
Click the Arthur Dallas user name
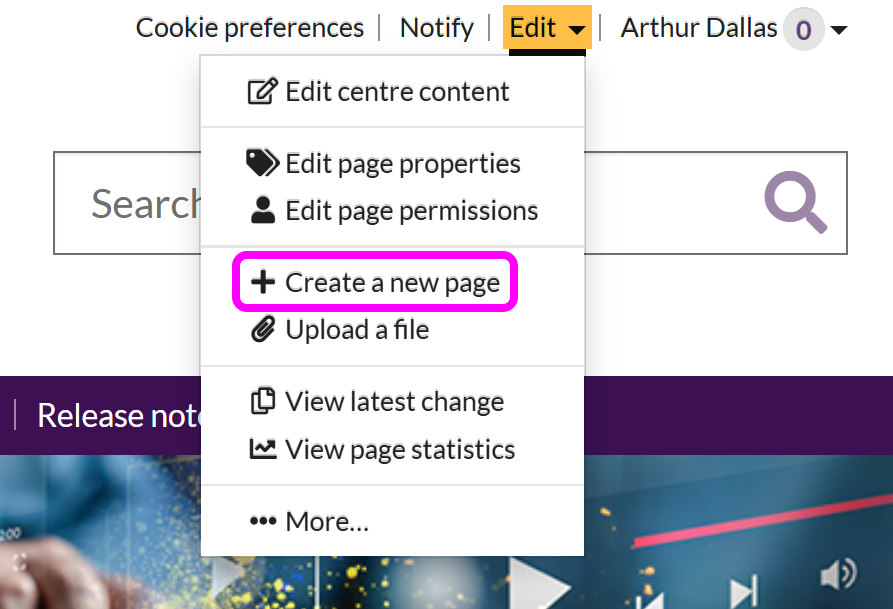tap(698, 28)
